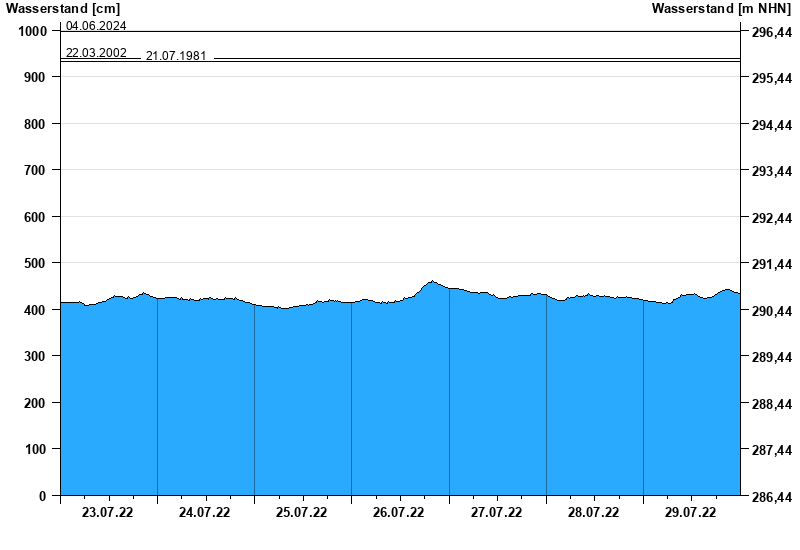Click the 700 tick label on left axis
This screenshot has width=800, height=550.
[x=36, y=170]
